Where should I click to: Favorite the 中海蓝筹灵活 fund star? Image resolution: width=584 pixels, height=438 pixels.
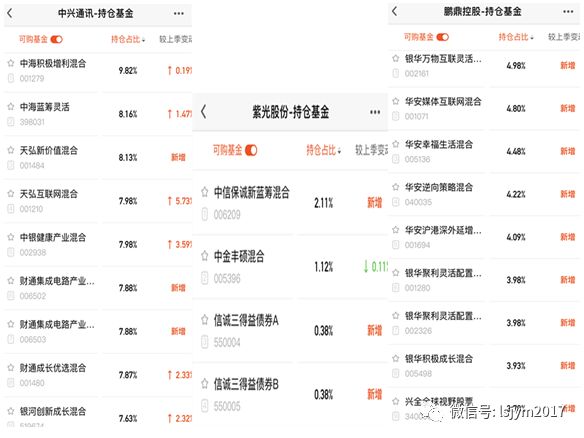11,107
